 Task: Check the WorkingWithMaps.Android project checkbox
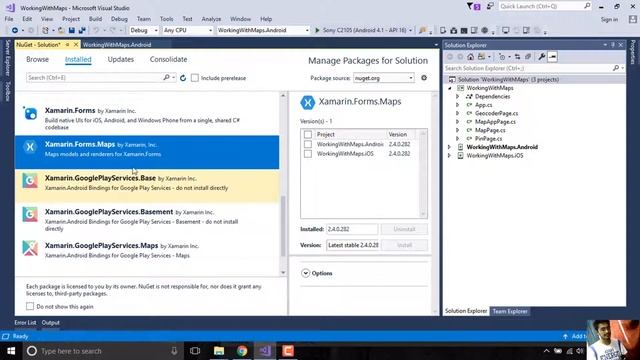point(308,144)
